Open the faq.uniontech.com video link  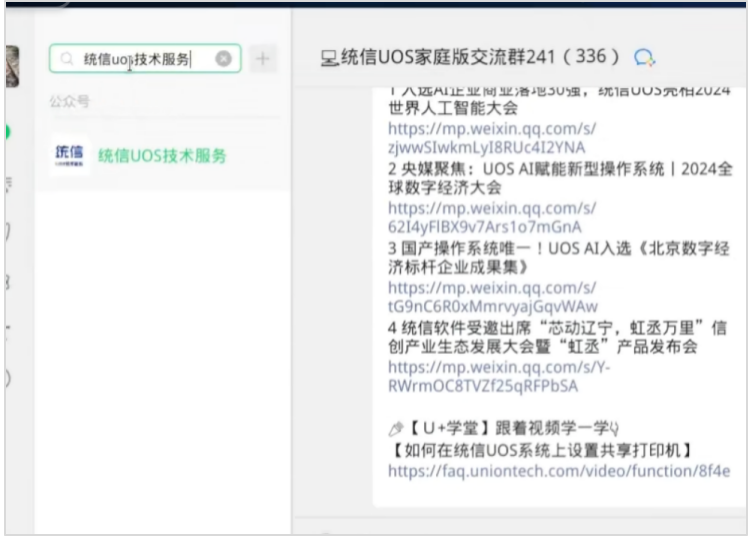tap(559, 471)
